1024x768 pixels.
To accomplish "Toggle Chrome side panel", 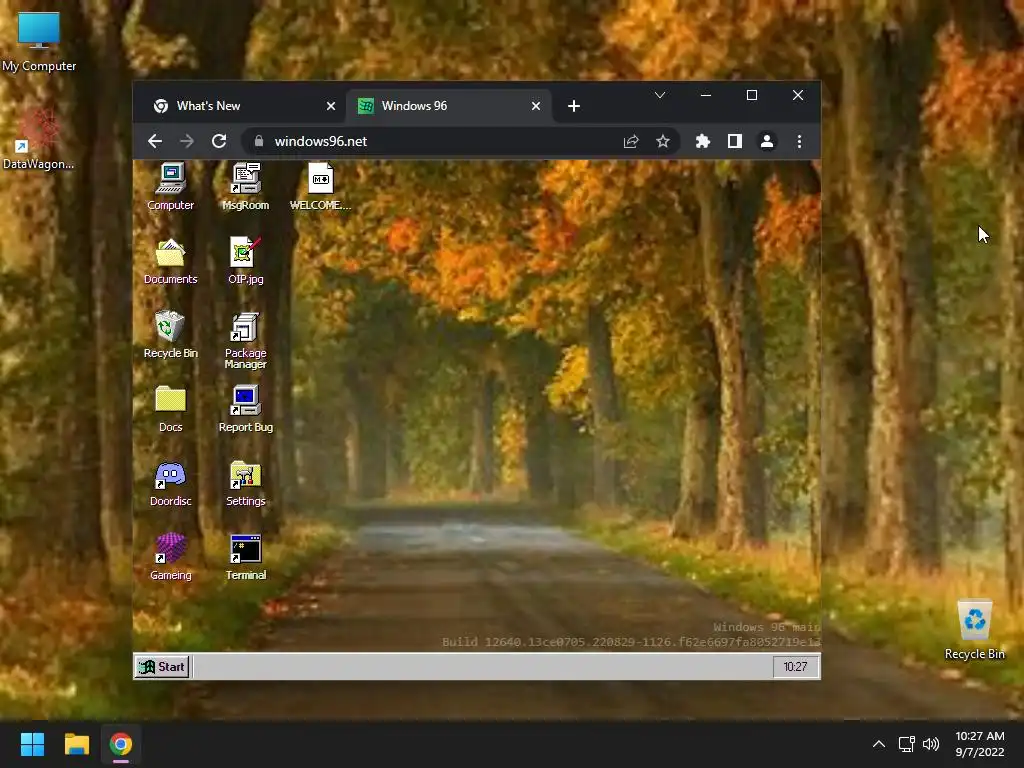I will tap(735, 141).
